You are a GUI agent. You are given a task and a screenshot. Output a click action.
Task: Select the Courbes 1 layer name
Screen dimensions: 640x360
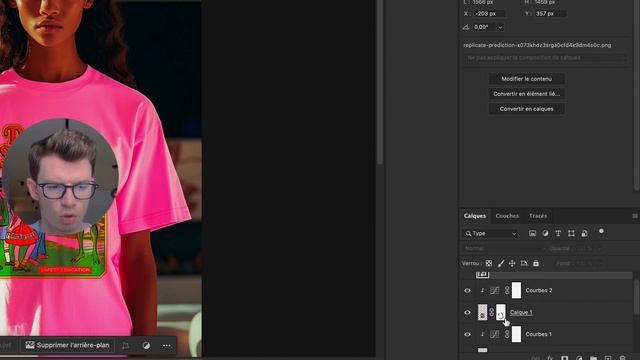(x=538, y=334)
